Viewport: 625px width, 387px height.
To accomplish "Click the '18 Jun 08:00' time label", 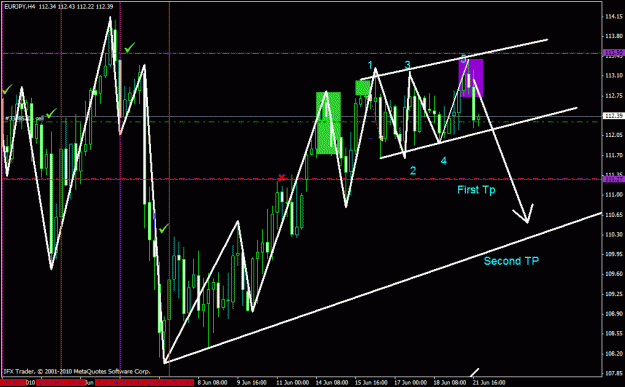I will coord(450,383).
